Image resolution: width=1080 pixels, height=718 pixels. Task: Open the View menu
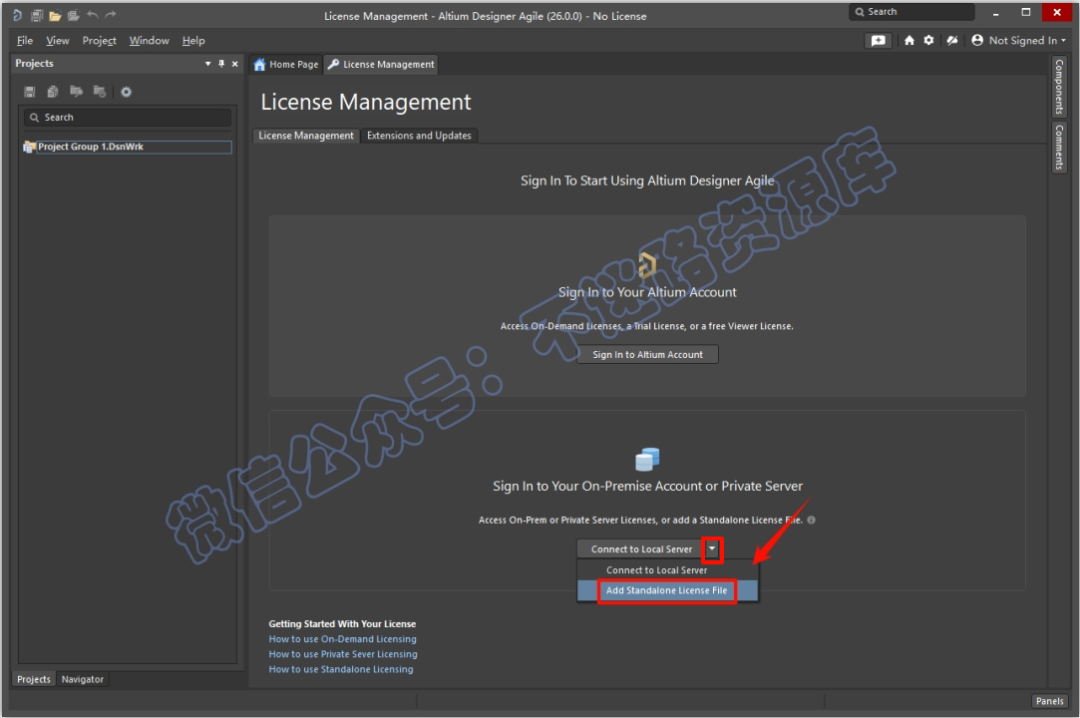[57, 41]
